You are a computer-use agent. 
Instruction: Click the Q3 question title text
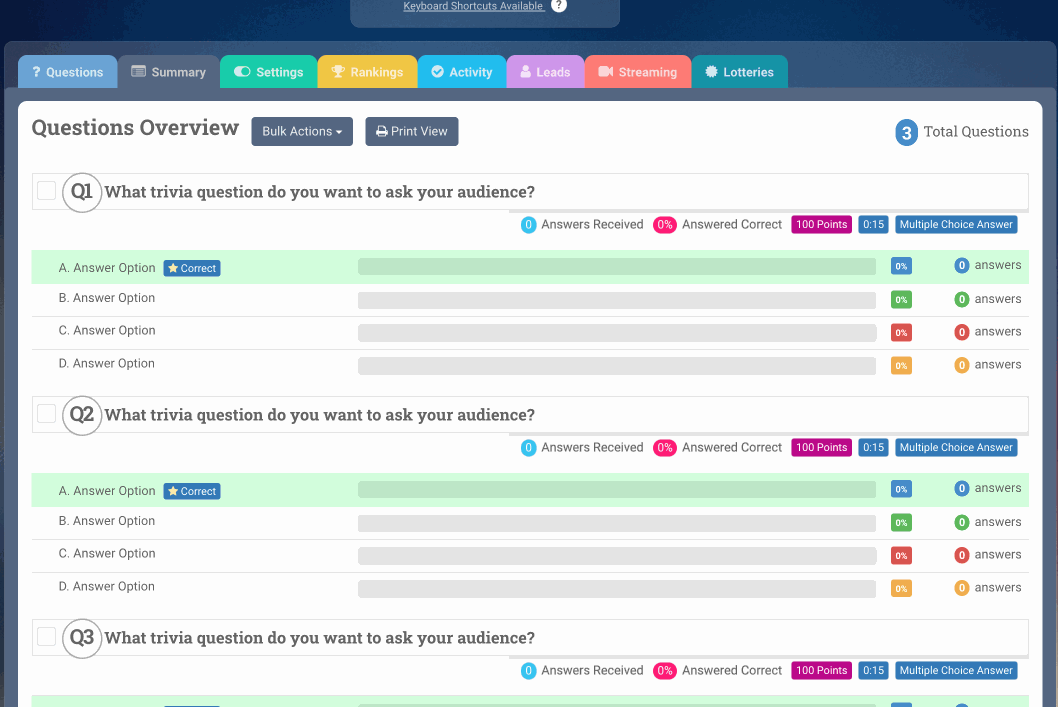(x=320, y=638)
